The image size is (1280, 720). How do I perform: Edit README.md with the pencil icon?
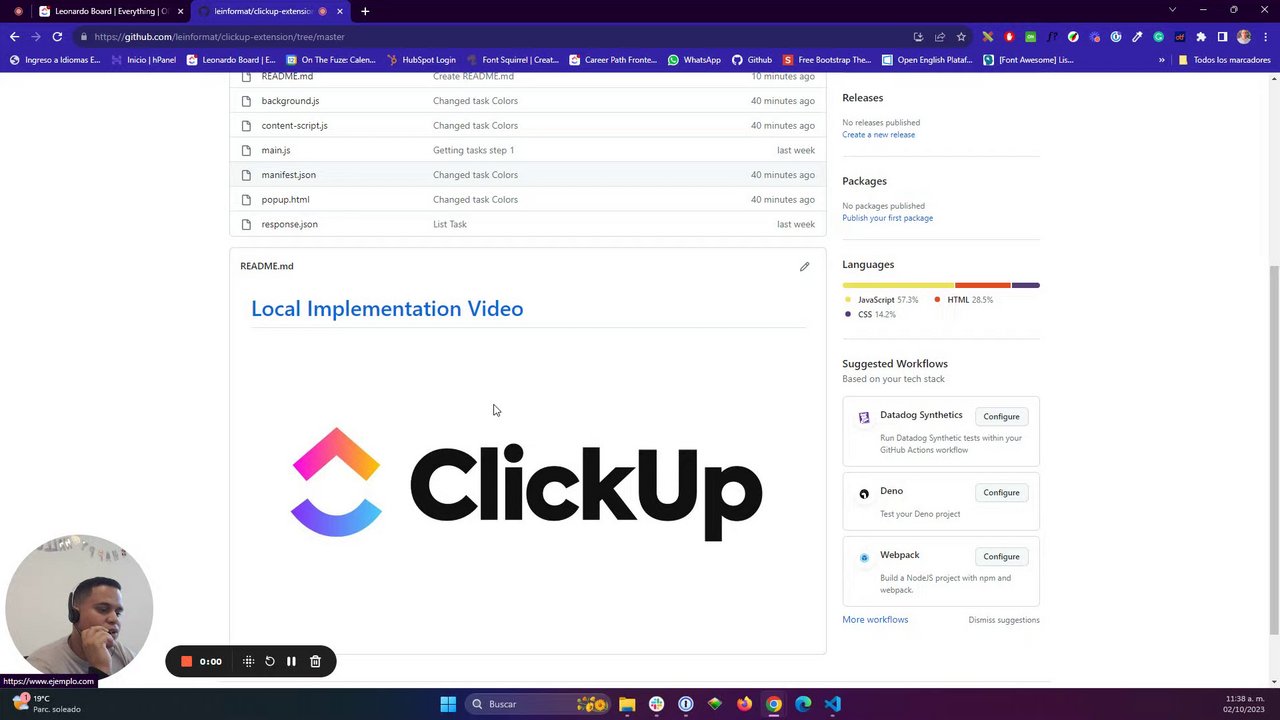(804, 267)
